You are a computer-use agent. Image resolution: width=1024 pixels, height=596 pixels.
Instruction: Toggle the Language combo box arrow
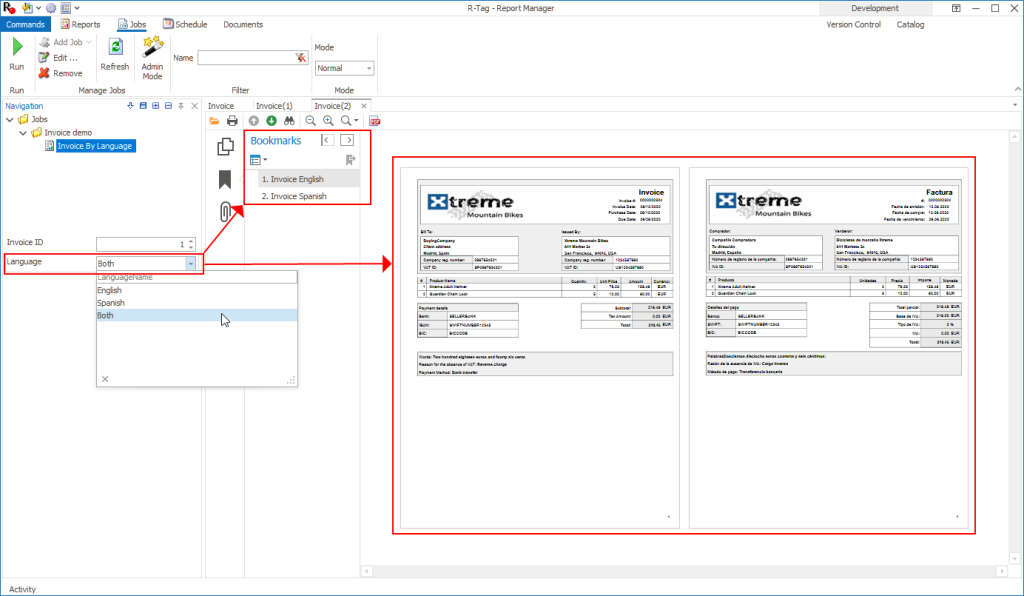click(190, 264)
